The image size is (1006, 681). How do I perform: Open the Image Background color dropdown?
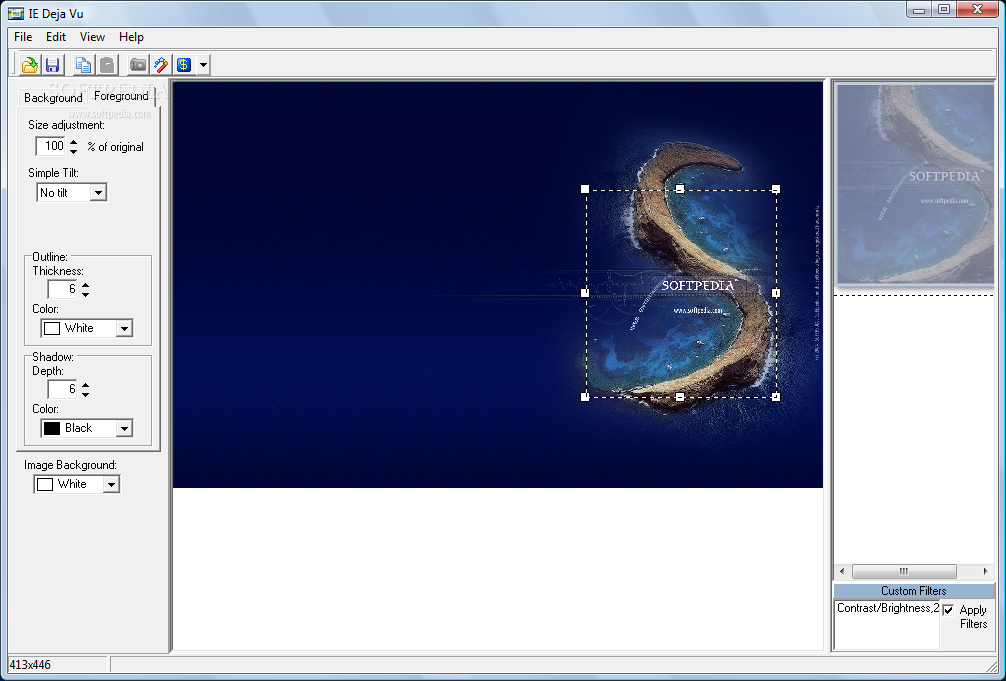(x=112, y=484)
